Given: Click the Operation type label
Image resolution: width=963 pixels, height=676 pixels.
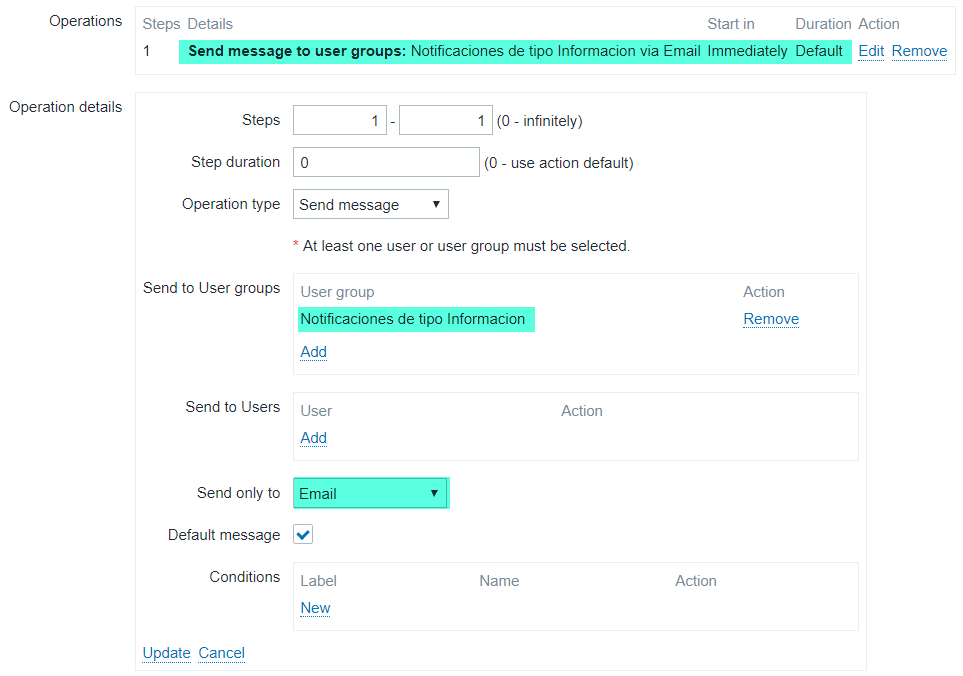Looking at the screenshot, I should point(231,204).
